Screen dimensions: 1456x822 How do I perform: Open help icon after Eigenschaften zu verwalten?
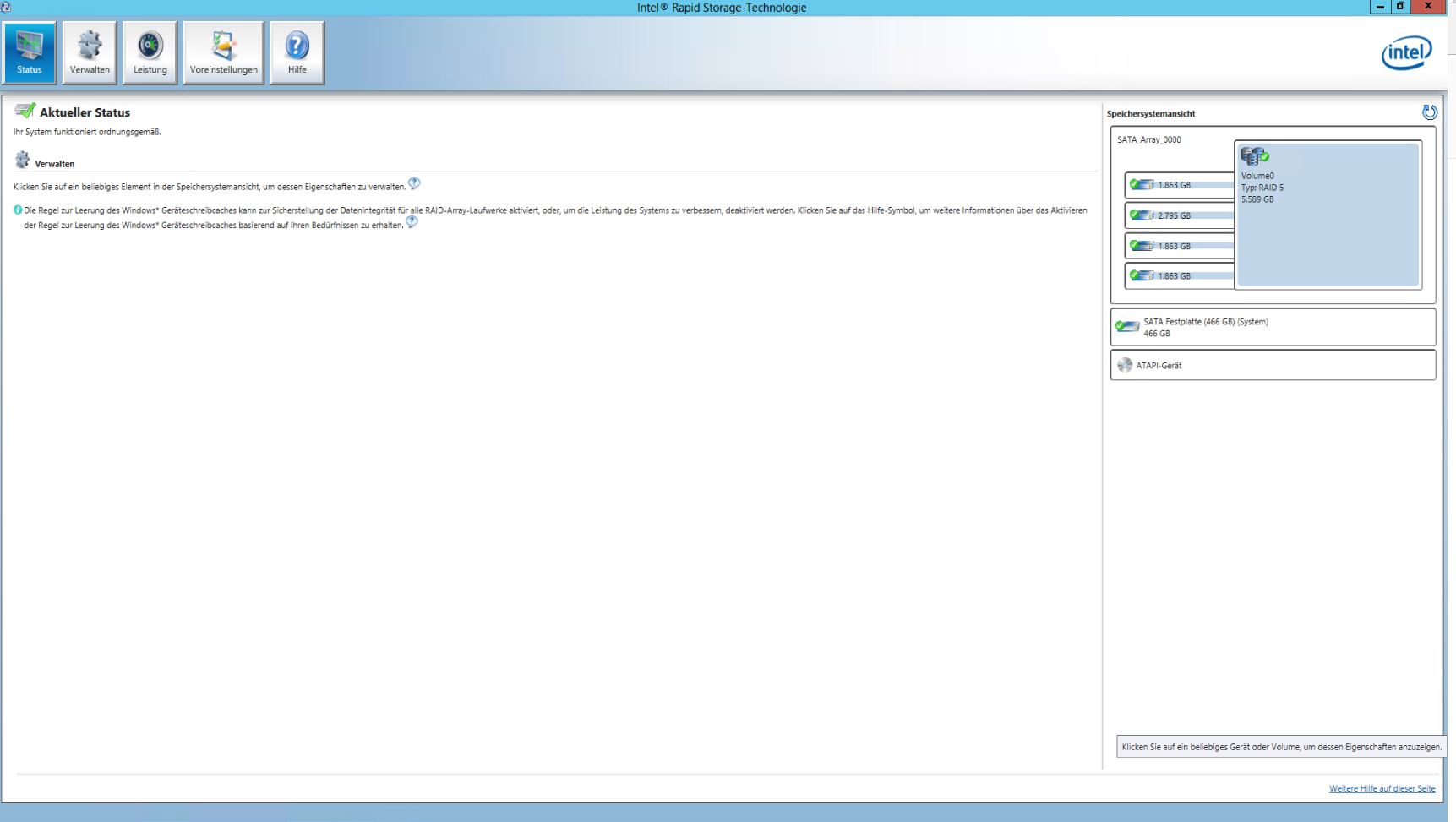point(414,183)
